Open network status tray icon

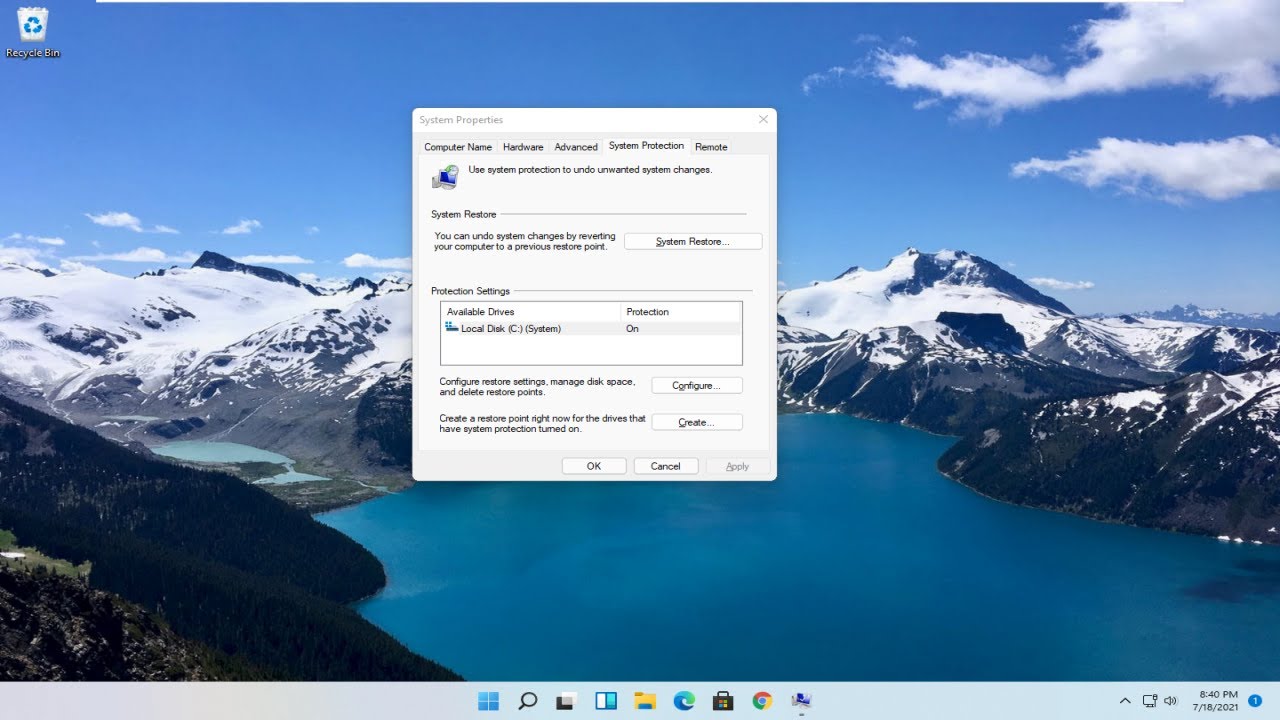pos(1150,701)
